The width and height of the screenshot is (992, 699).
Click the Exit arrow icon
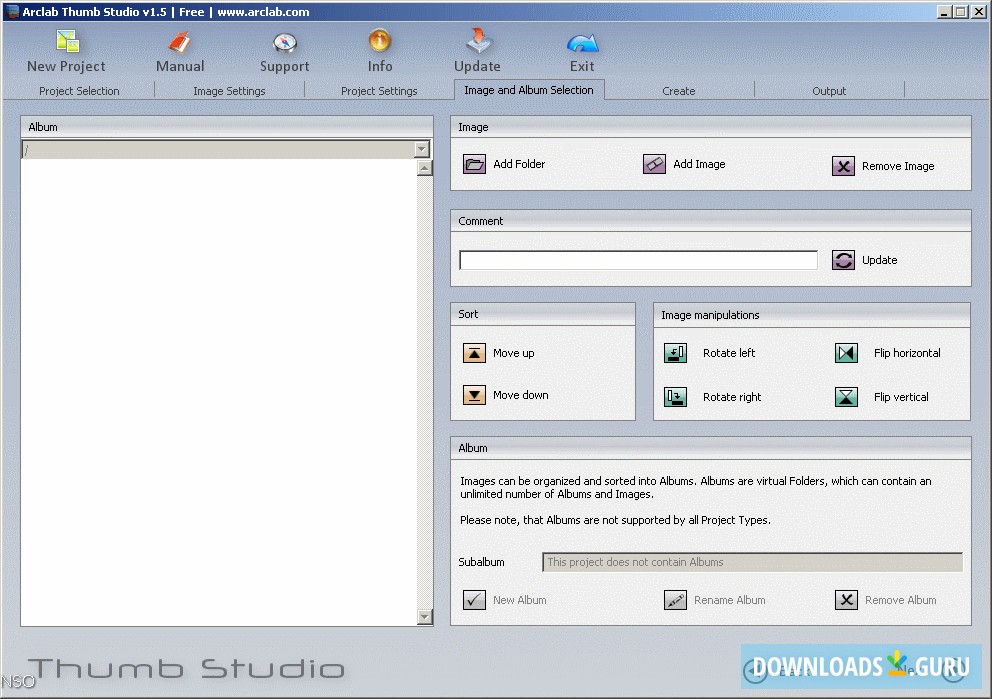[x=582, y=43]
